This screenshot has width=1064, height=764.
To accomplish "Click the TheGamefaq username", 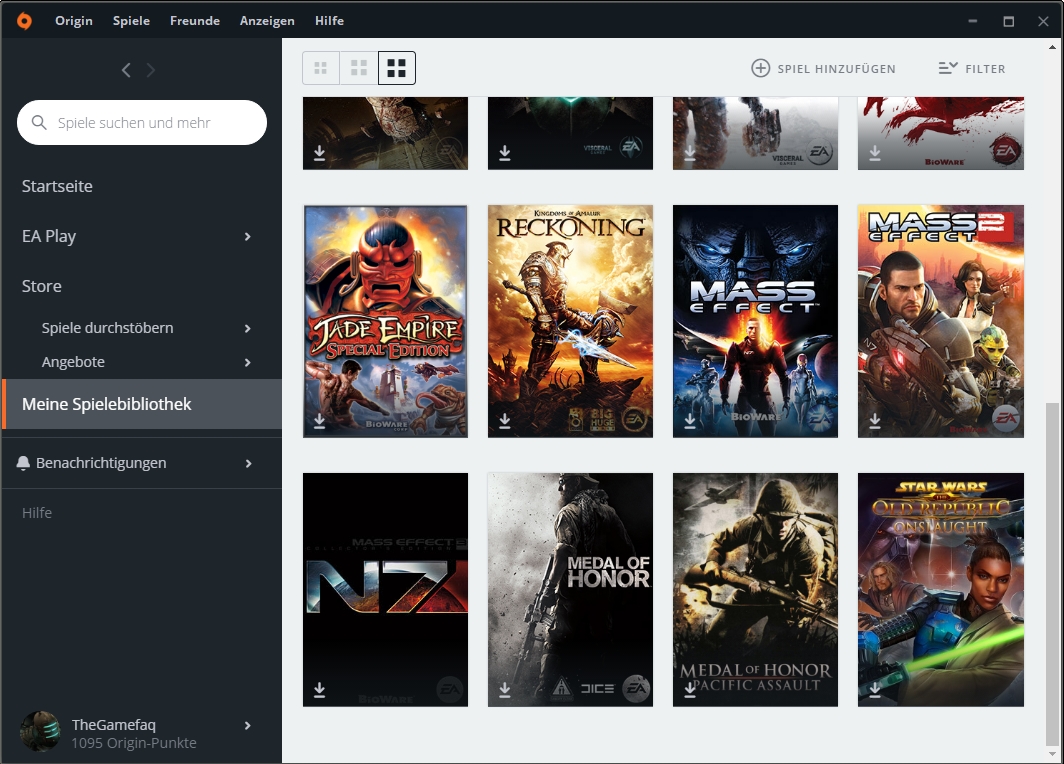I will point(113,725).
